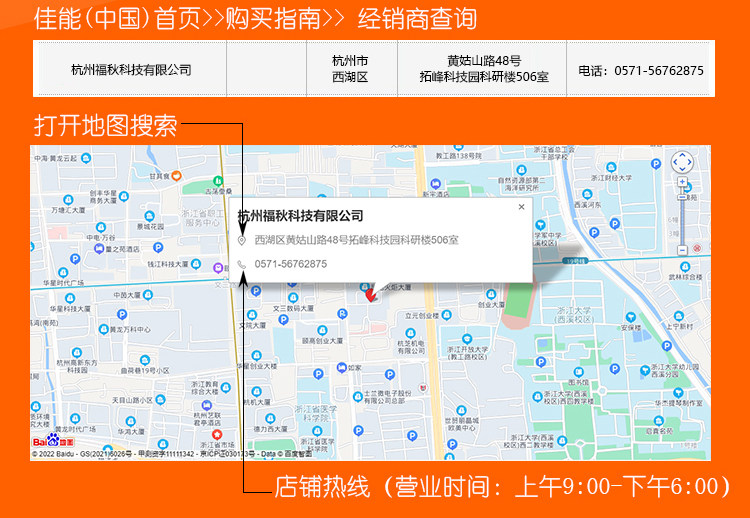Click the 19号线 metro line label
This screenshot has height=518, width=750.
click(575, 261)
